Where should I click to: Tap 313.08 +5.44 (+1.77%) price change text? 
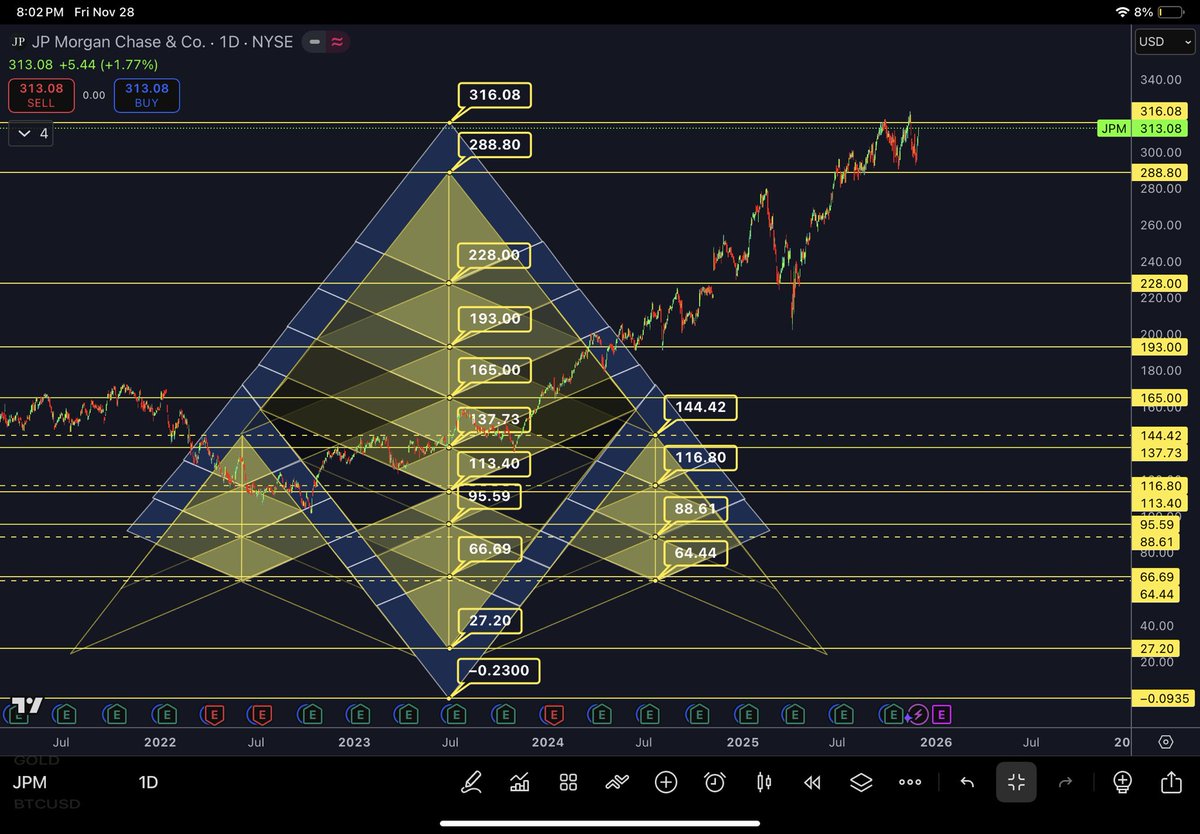pyautogui.click(x=84, y=64)
